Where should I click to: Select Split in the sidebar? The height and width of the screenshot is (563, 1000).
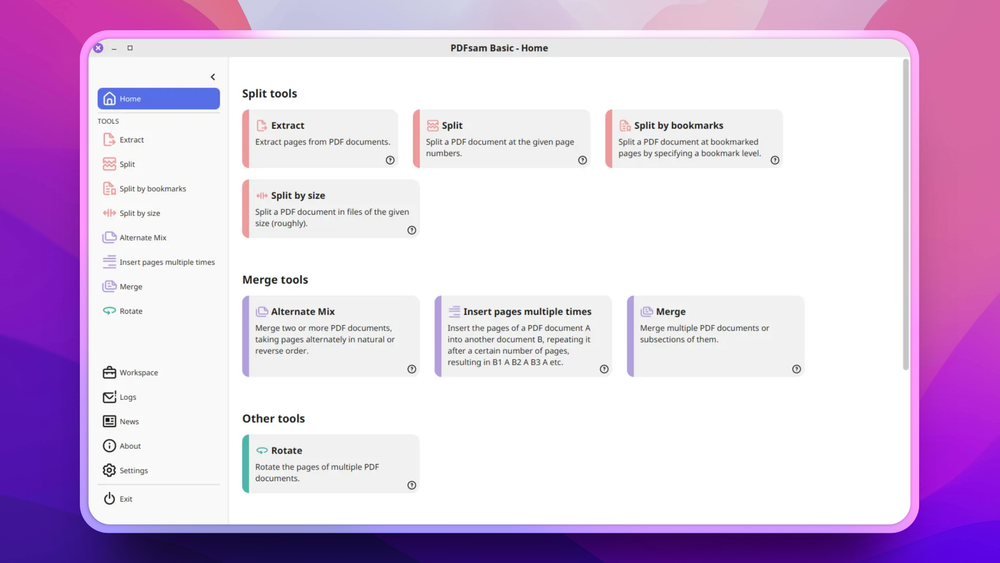158,164
